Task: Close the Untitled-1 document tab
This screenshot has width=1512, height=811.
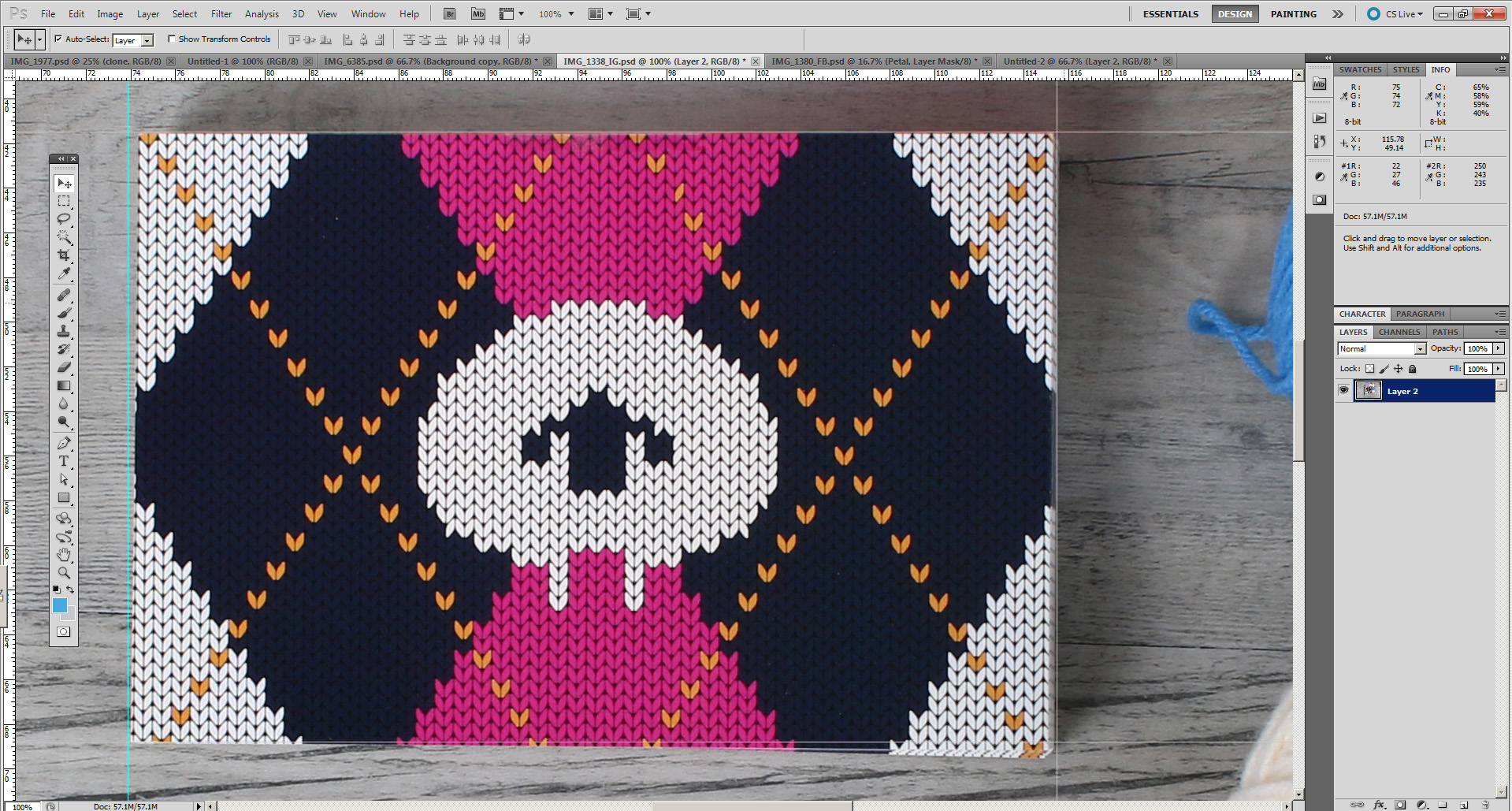Action: click(x=308, y=61)
